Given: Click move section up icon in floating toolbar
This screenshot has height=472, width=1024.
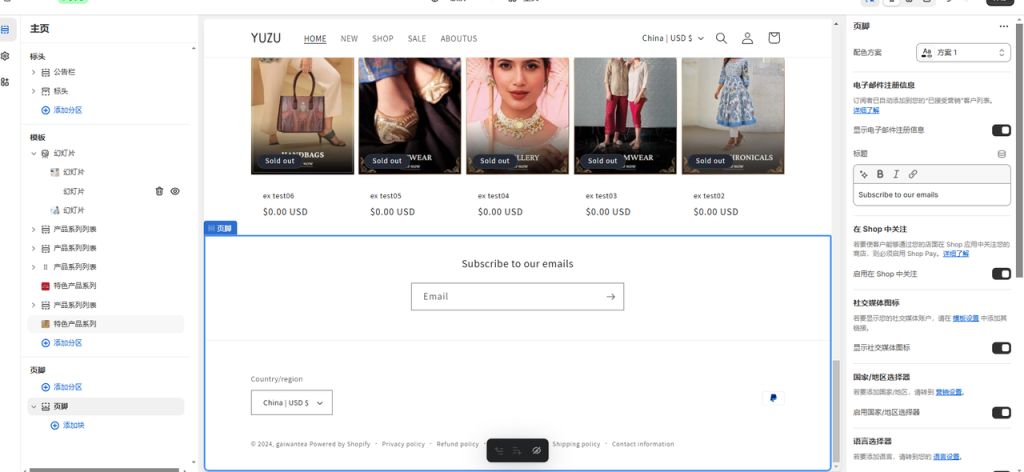Looking at the screenshot, I should point(499,450).
